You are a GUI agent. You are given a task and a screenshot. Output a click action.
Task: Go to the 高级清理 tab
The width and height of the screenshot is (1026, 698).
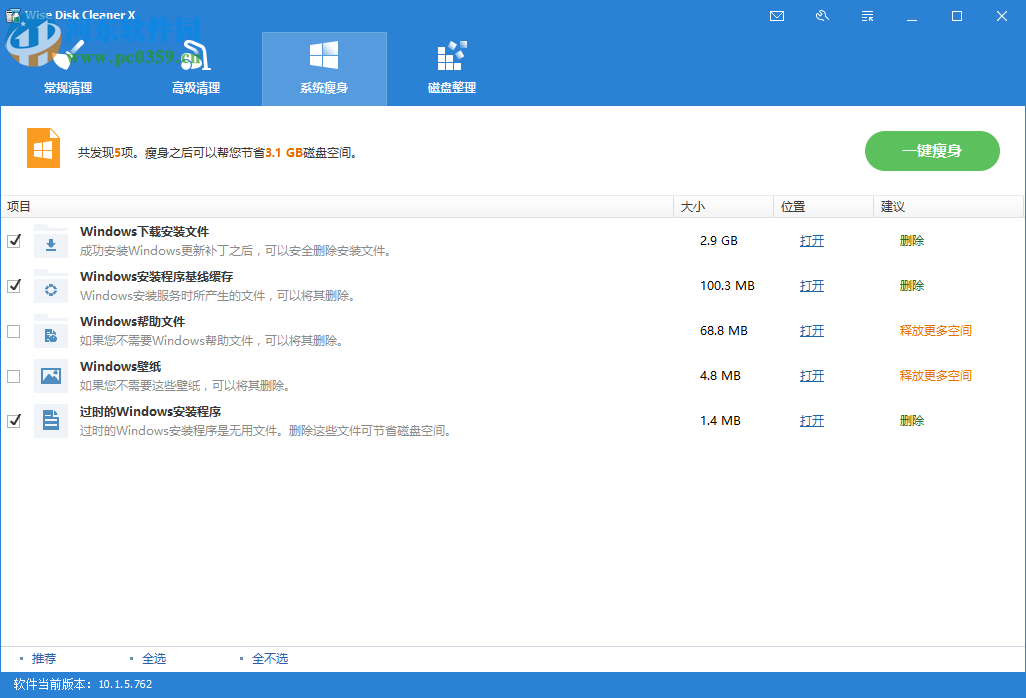tap(196, 69)
